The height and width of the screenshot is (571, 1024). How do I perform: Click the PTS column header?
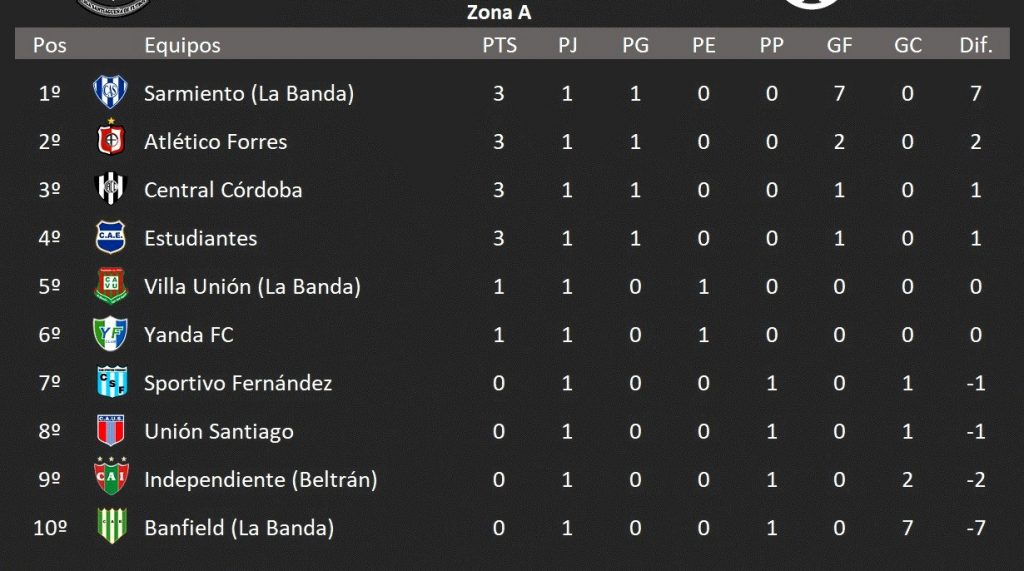pos(500,45)
